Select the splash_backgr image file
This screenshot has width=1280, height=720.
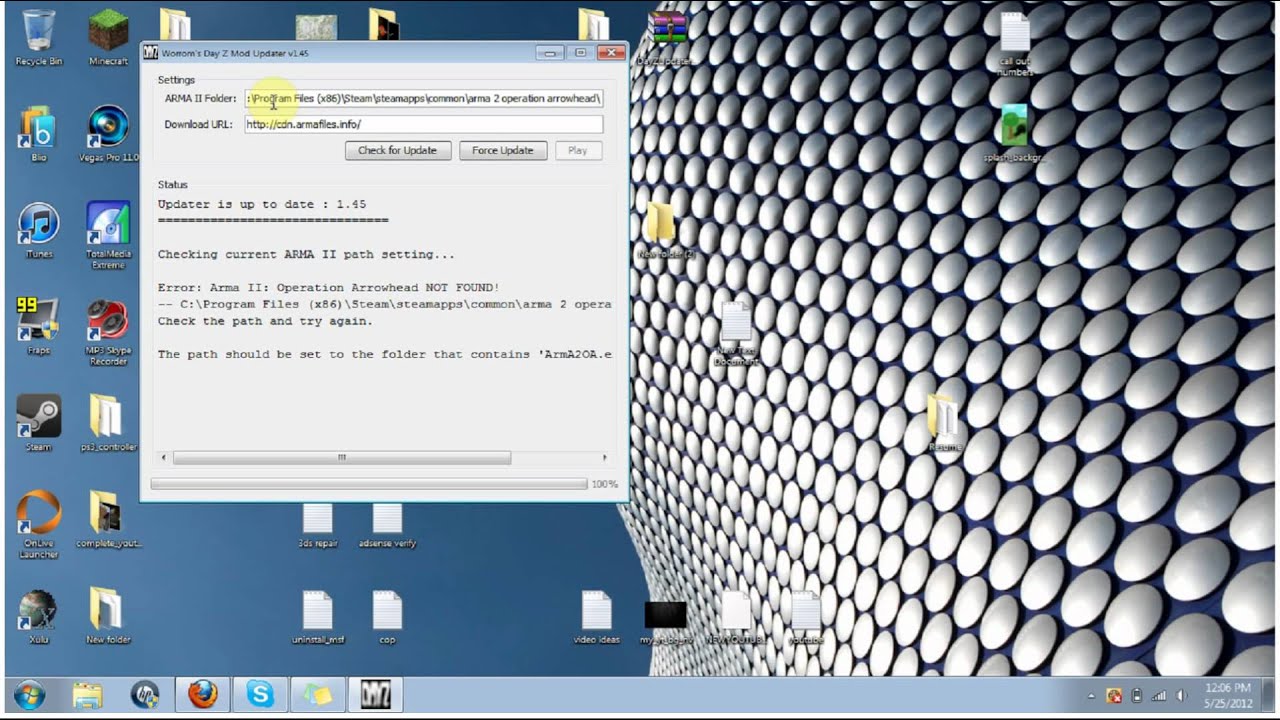1015,133
